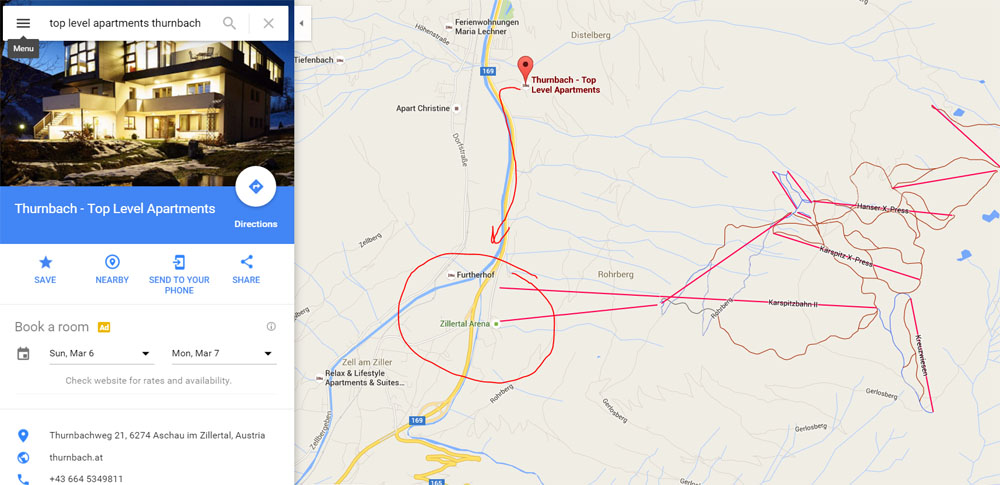Open the Mon, Mar 7 check-out dropdown

coord(223,354)
